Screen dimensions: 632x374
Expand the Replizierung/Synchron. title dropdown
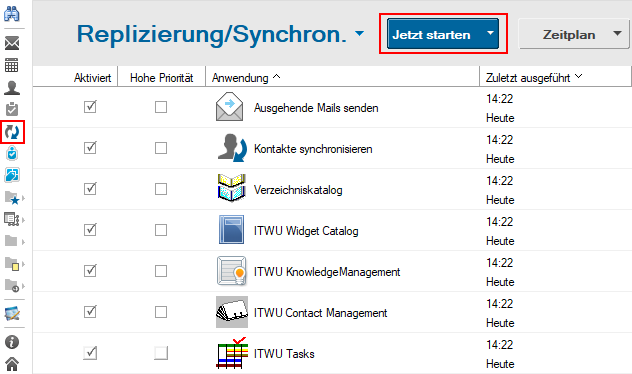pyautogui.click(x=359, y=34)
